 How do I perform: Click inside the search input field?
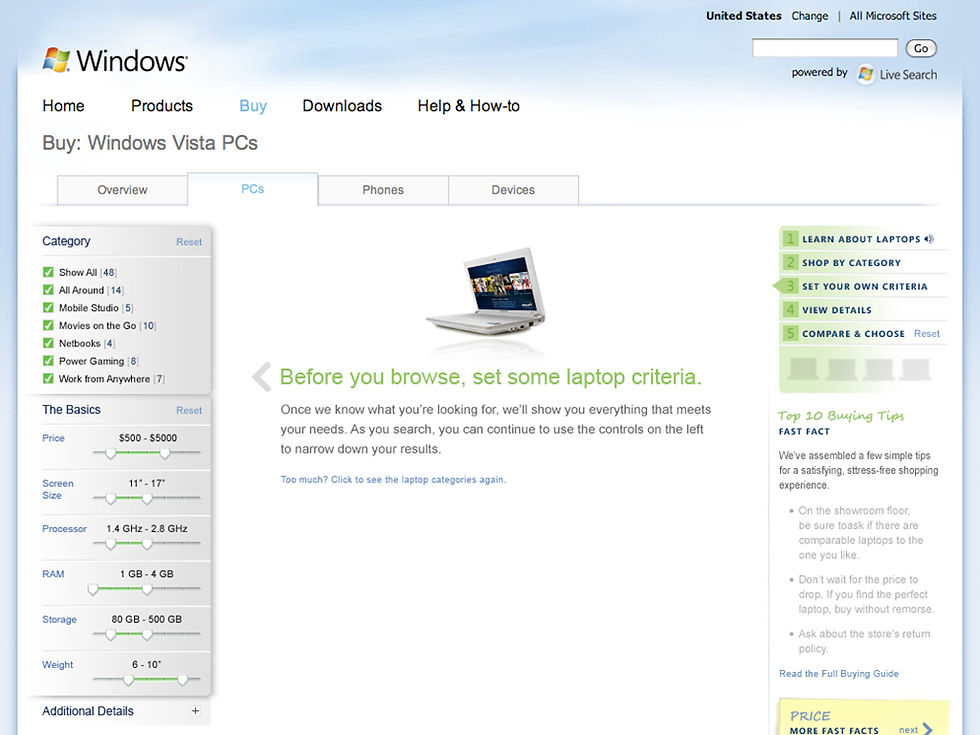[x=824, y=47]
